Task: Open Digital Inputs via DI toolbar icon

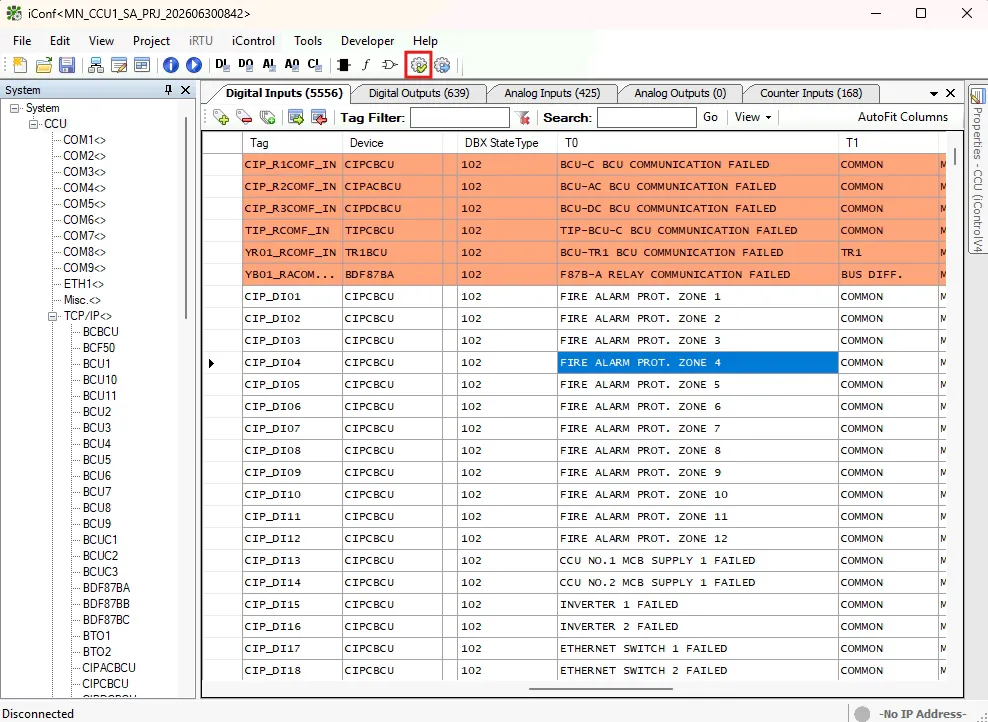Action: [222, 65]
